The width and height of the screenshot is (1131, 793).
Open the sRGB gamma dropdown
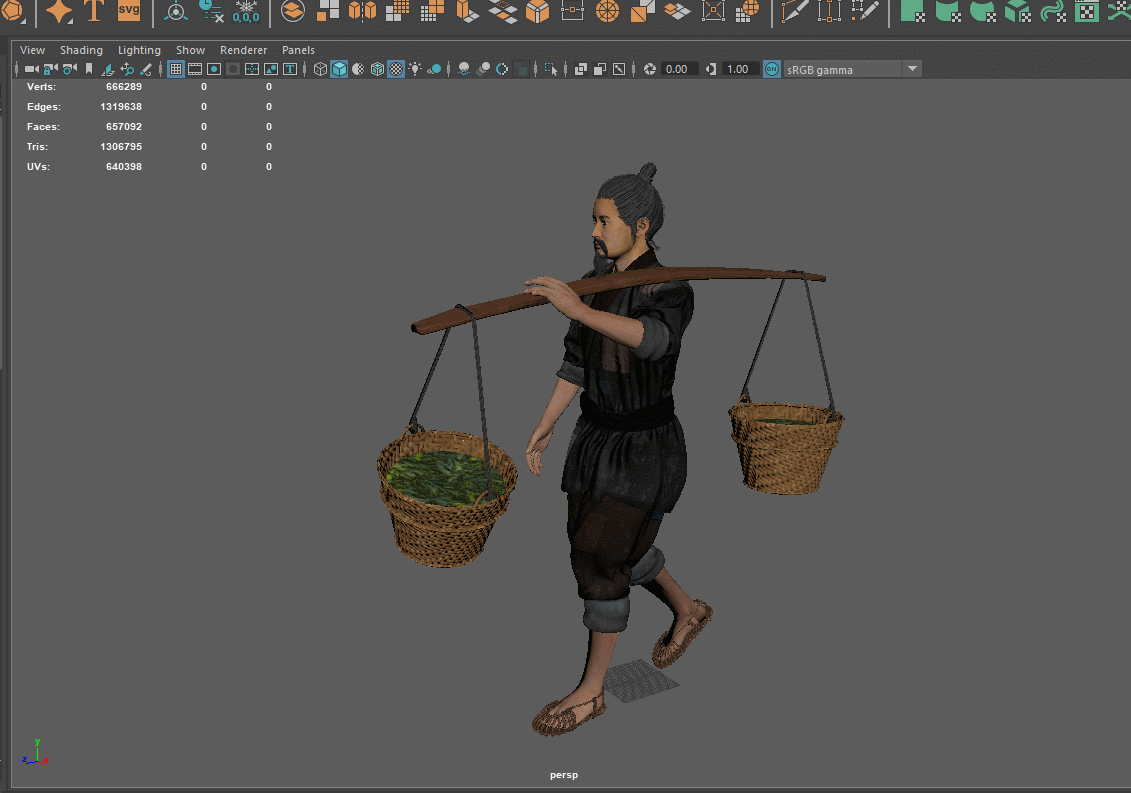pyautogui.click(x=911, y=69)
